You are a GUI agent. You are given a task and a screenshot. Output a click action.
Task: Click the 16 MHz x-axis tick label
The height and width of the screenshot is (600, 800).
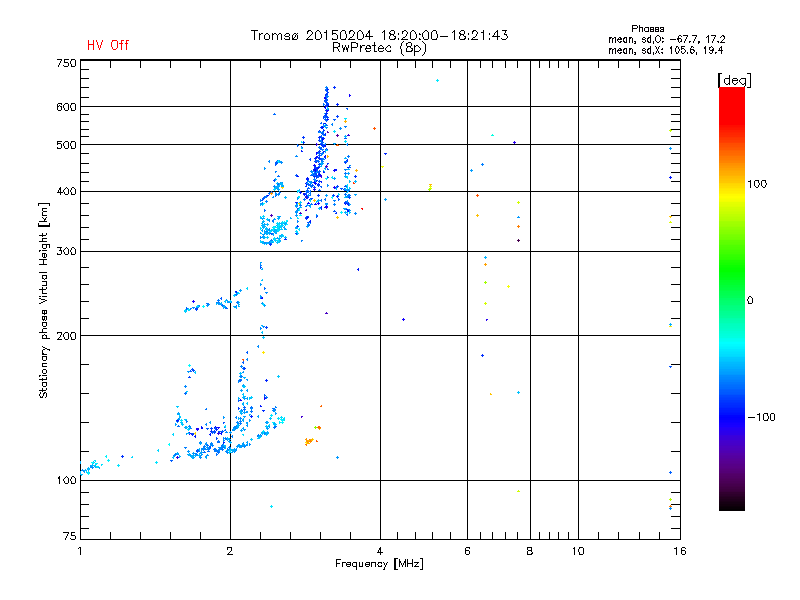(680, 551)
